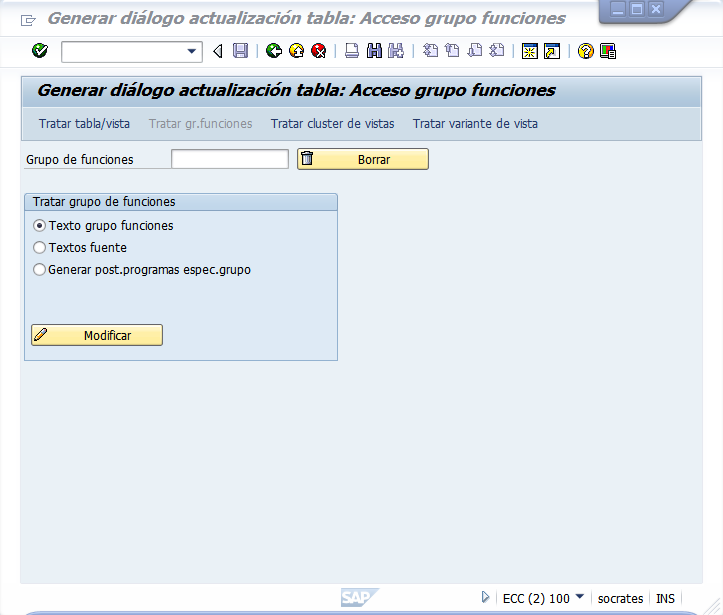723x615 pixels.
Task: Click the yellow Exit arrow icon
Action: coord(296,51)
